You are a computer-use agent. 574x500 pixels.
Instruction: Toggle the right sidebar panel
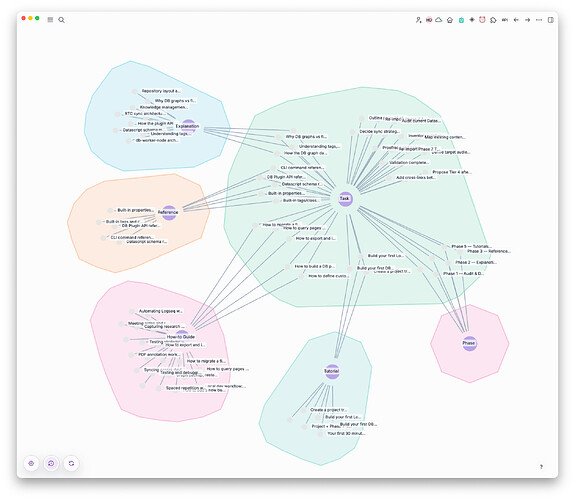click(x=551, y=20)
